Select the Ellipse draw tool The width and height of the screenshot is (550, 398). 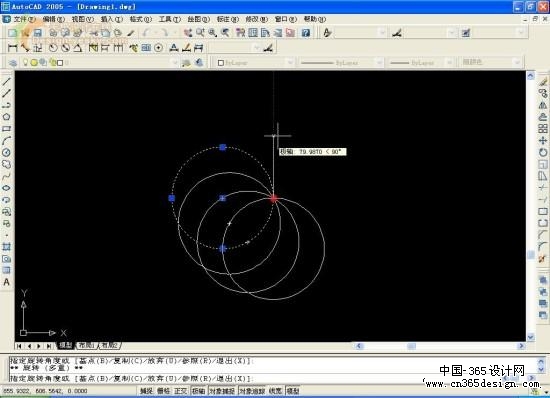pyautogui.click(x=6, y=188)
